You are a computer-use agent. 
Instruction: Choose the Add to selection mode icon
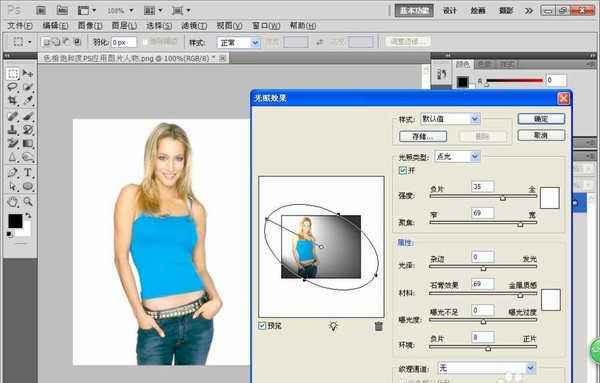(x=56, y=42)
